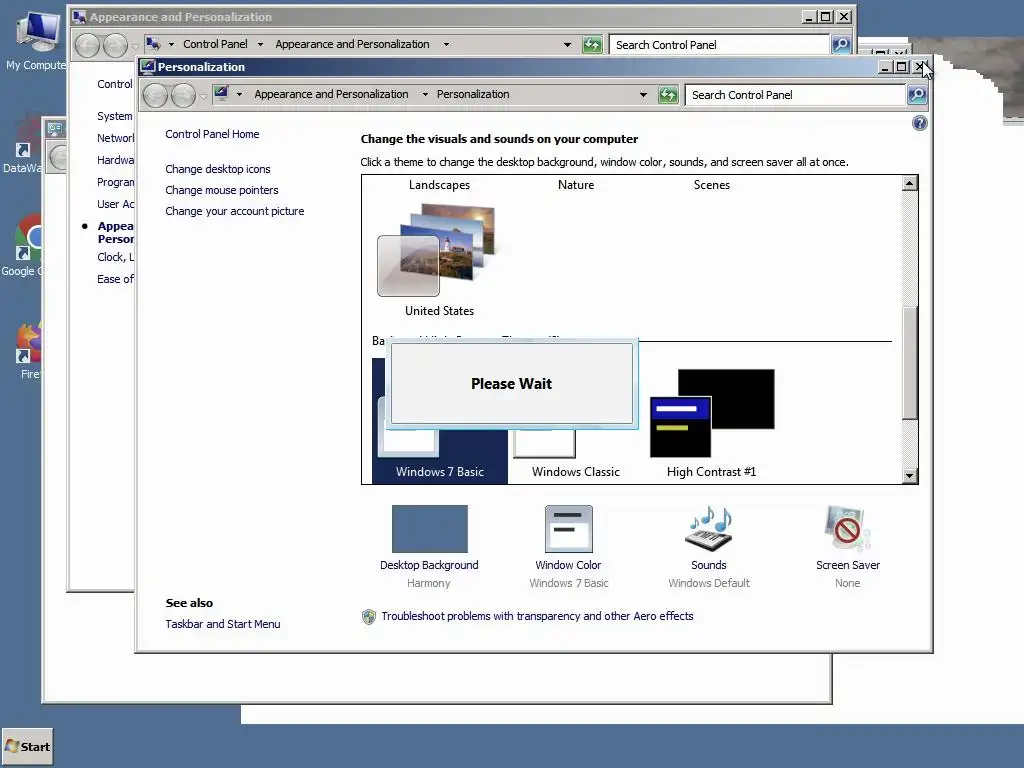Click the Forward button in Personalization window
1024x768 pixels.
183,95
